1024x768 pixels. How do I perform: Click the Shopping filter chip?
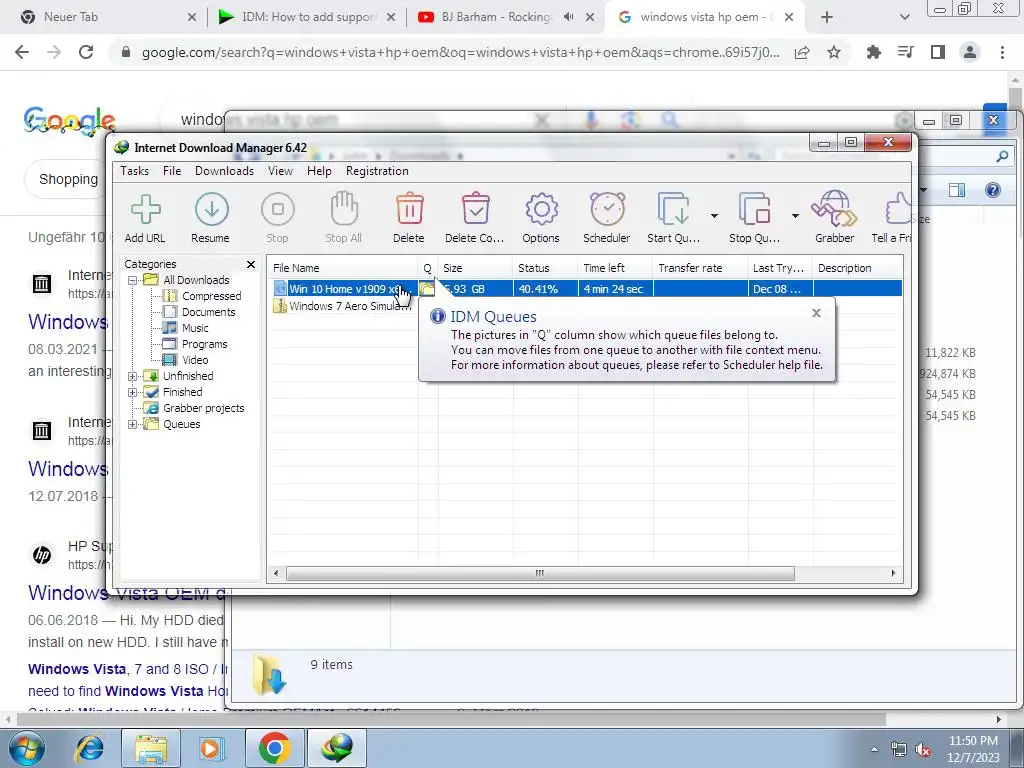pos(68,180)
